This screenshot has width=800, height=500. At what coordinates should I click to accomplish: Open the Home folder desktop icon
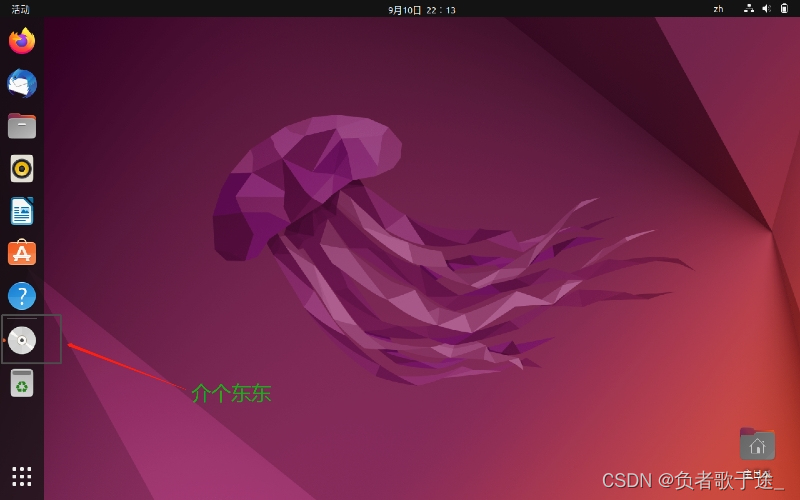pyautogui.click(x=757, y=445)
